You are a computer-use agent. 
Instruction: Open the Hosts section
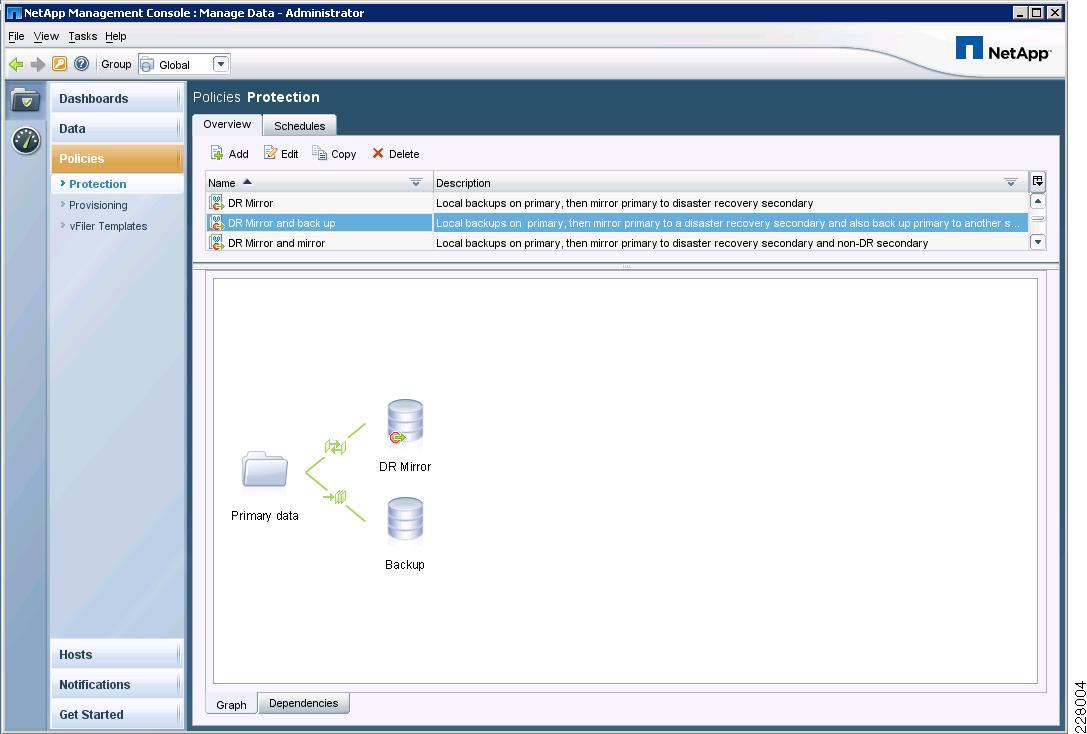point(116,654)
